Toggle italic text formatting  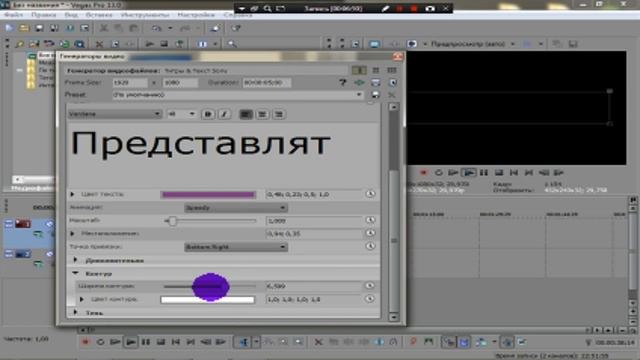(x=224, y=114)
